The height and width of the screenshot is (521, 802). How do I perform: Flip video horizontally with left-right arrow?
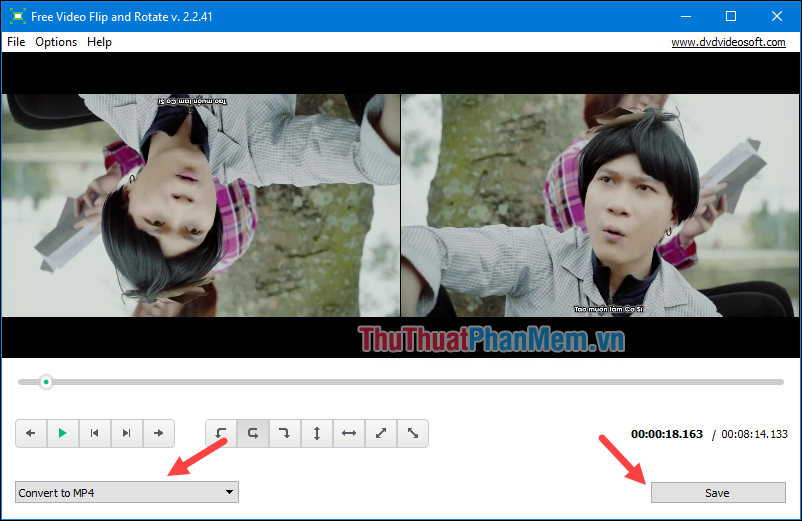pos(349,433)
